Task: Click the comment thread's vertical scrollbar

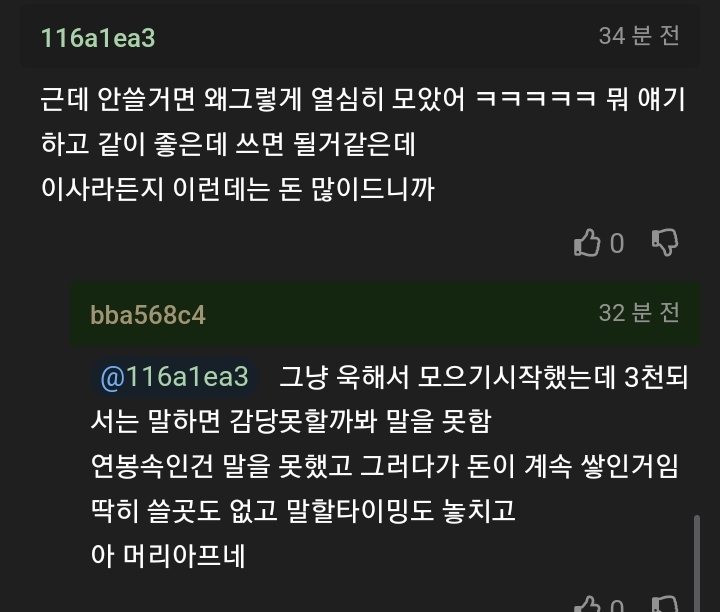Action: point(697,560)
